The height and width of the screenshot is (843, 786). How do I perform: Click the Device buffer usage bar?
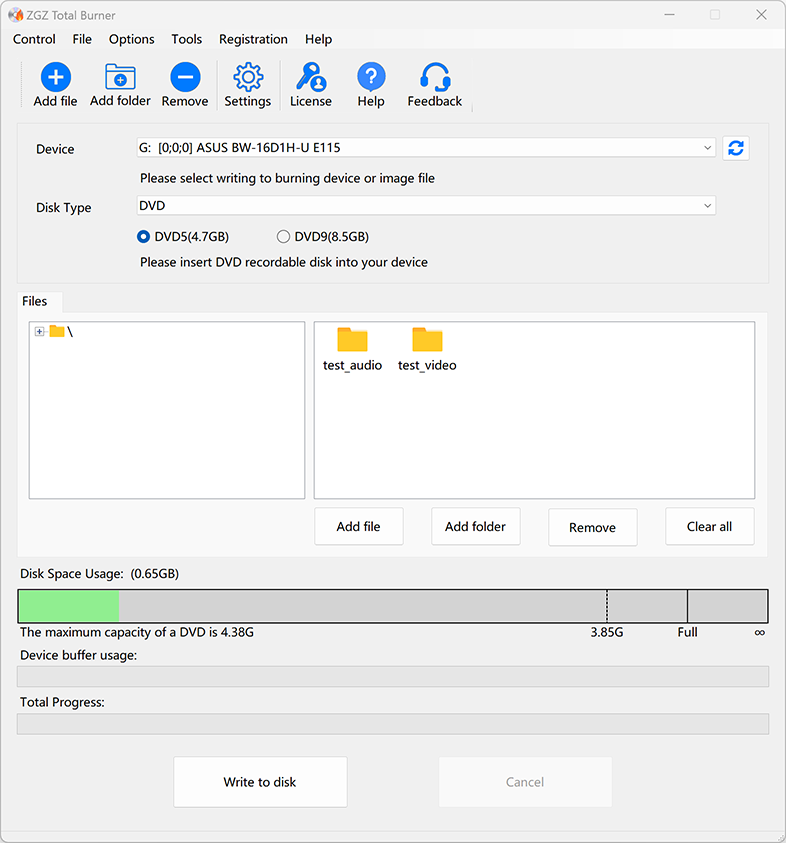(393, 676)
